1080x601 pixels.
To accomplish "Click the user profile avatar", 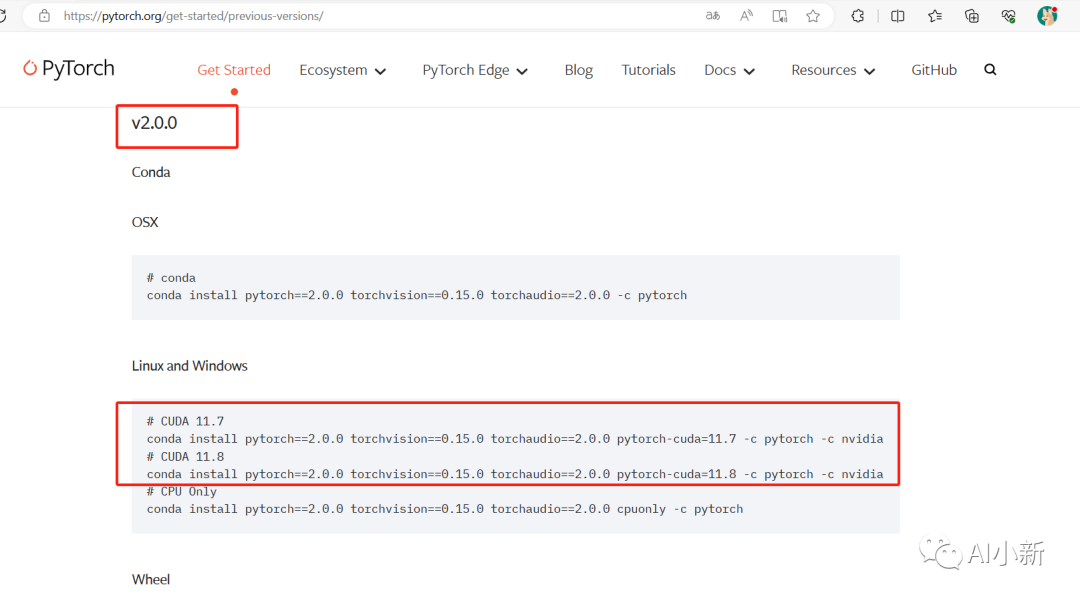I will pos(1047,16).
